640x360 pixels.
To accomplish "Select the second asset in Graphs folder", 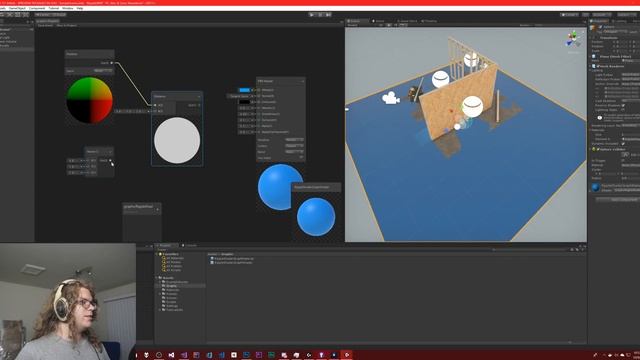I will 231,262.
